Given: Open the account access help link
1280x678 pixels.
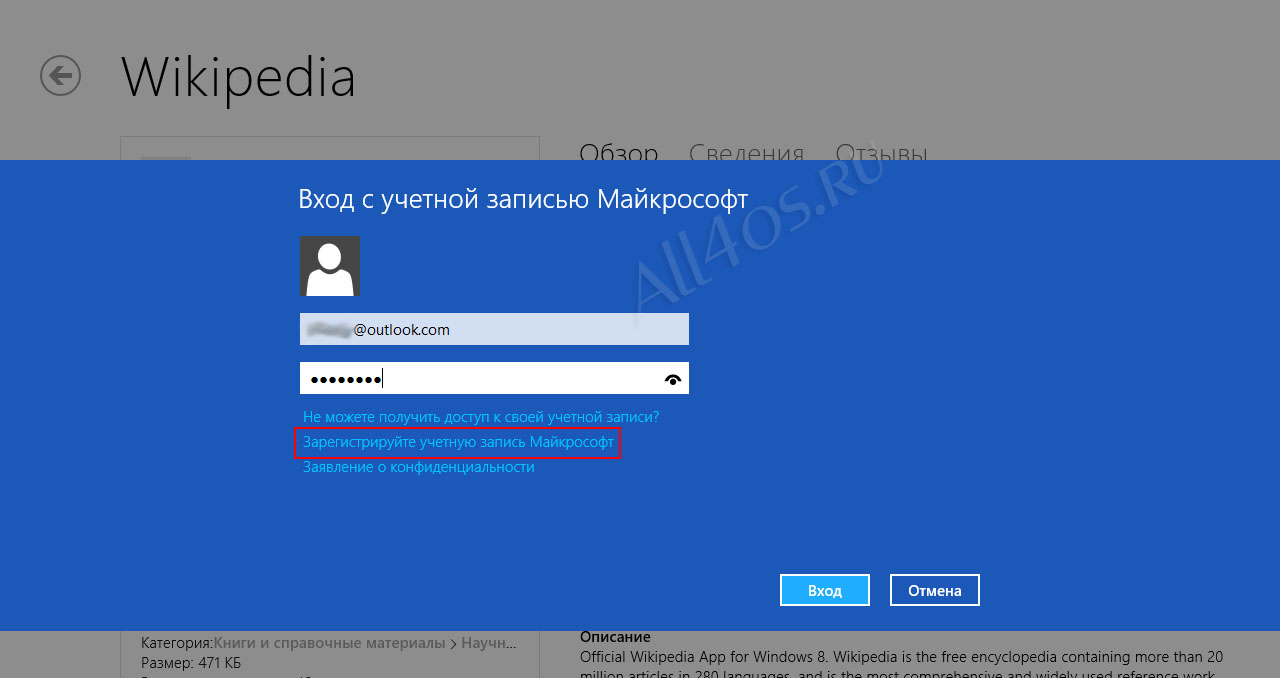Looking at the screenshot, I should (x=481, y=416).
